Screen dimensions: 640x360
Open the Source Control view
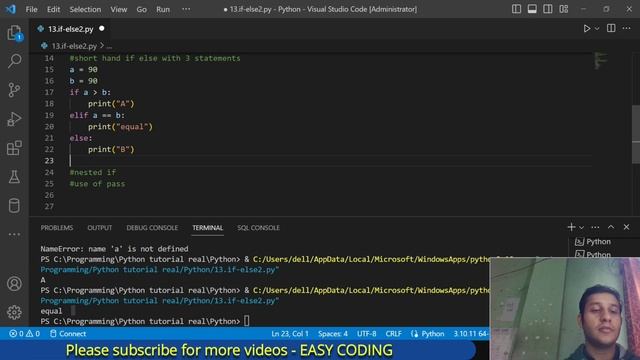[14, 90]
